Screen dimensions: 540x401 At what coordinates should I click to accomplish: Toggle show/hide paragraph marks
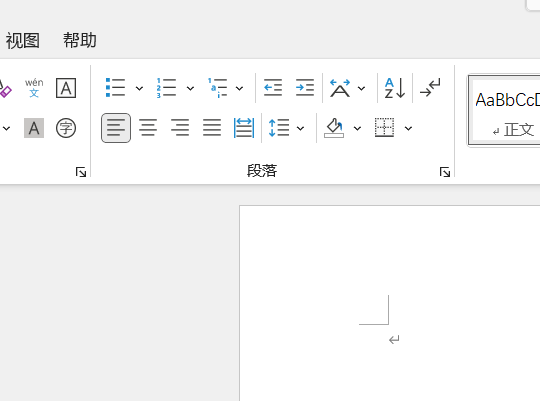(x=430, y=88)
